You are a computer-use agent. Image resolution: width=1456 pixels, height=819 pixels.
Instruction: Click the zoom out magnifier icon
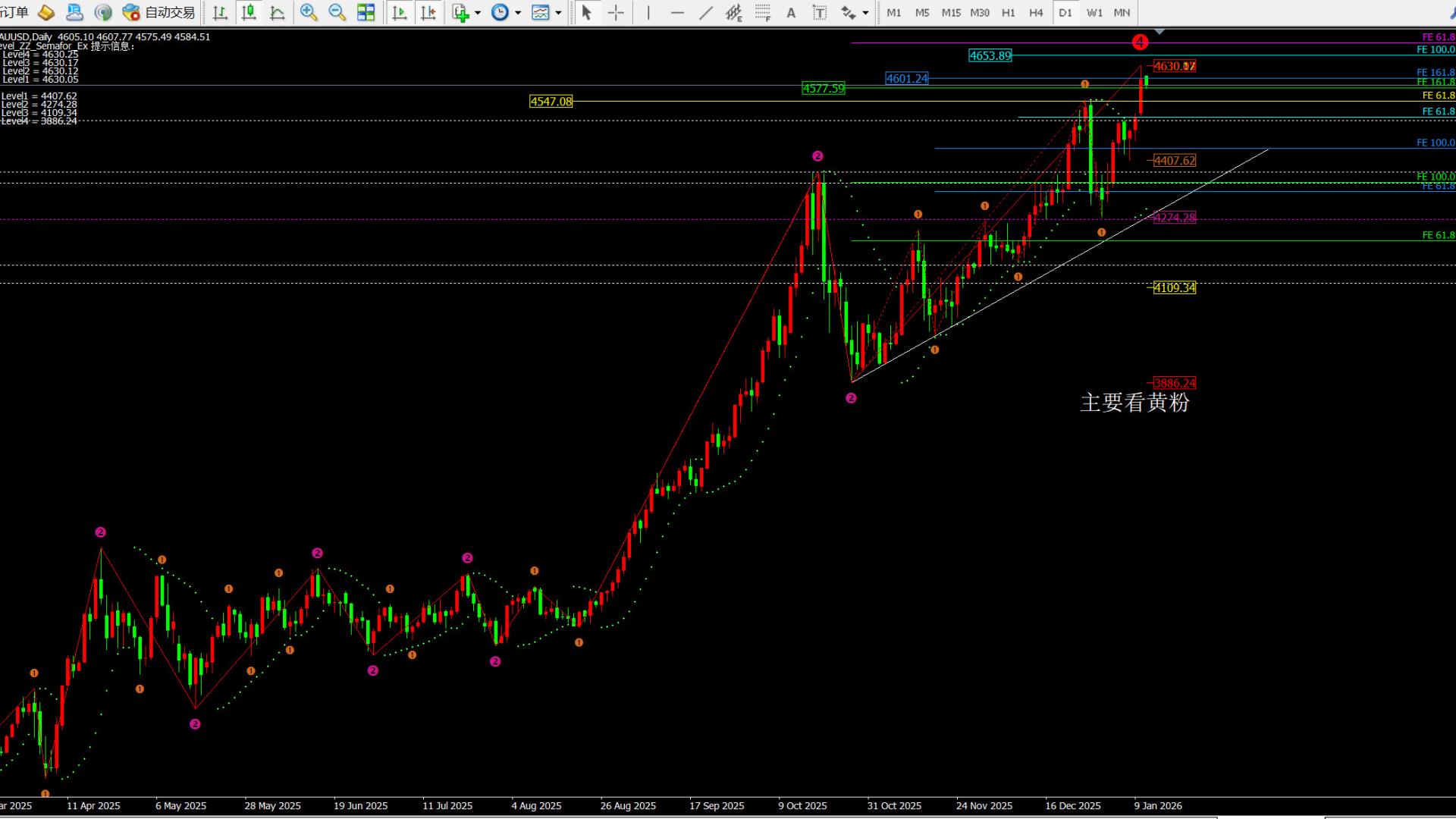pos(337,12)
